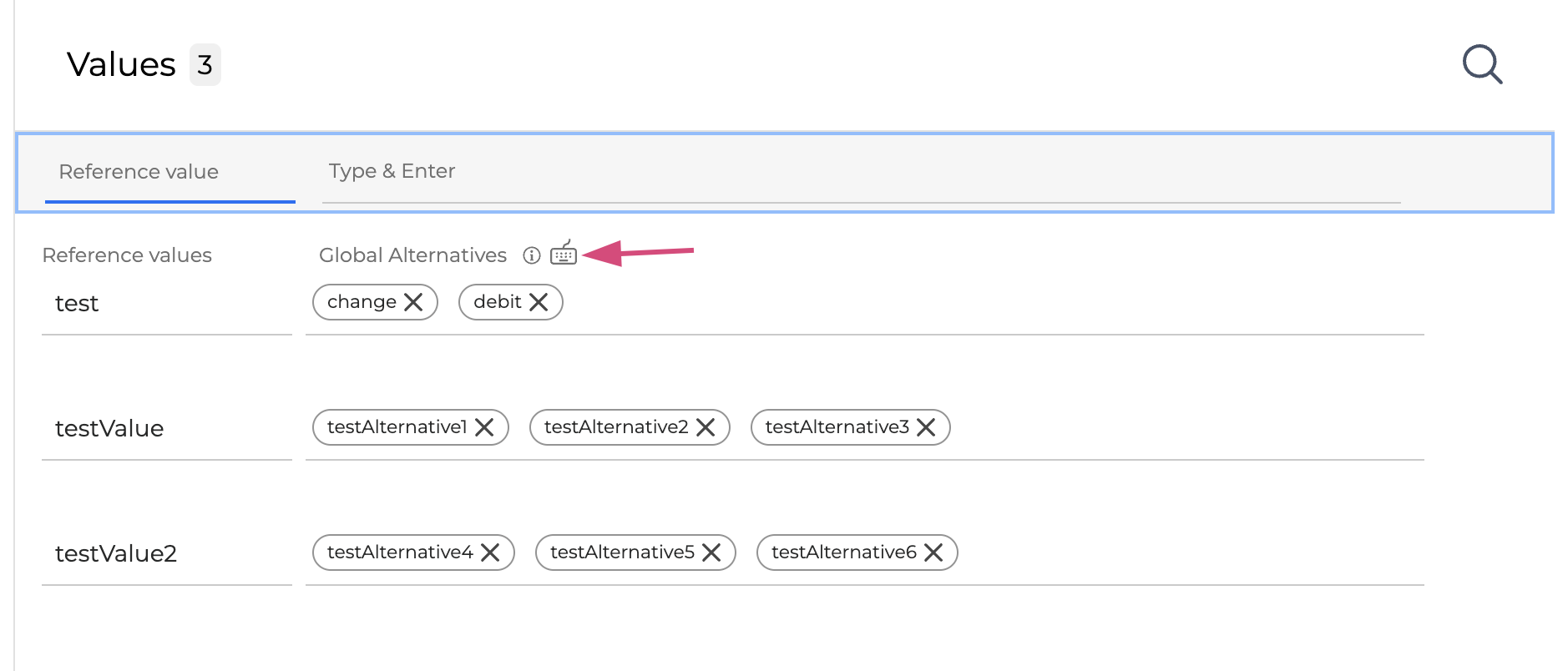Screen dimensions: 1568x671
Task: Remove the testAlternative6 chip
Action: [933, 552]
